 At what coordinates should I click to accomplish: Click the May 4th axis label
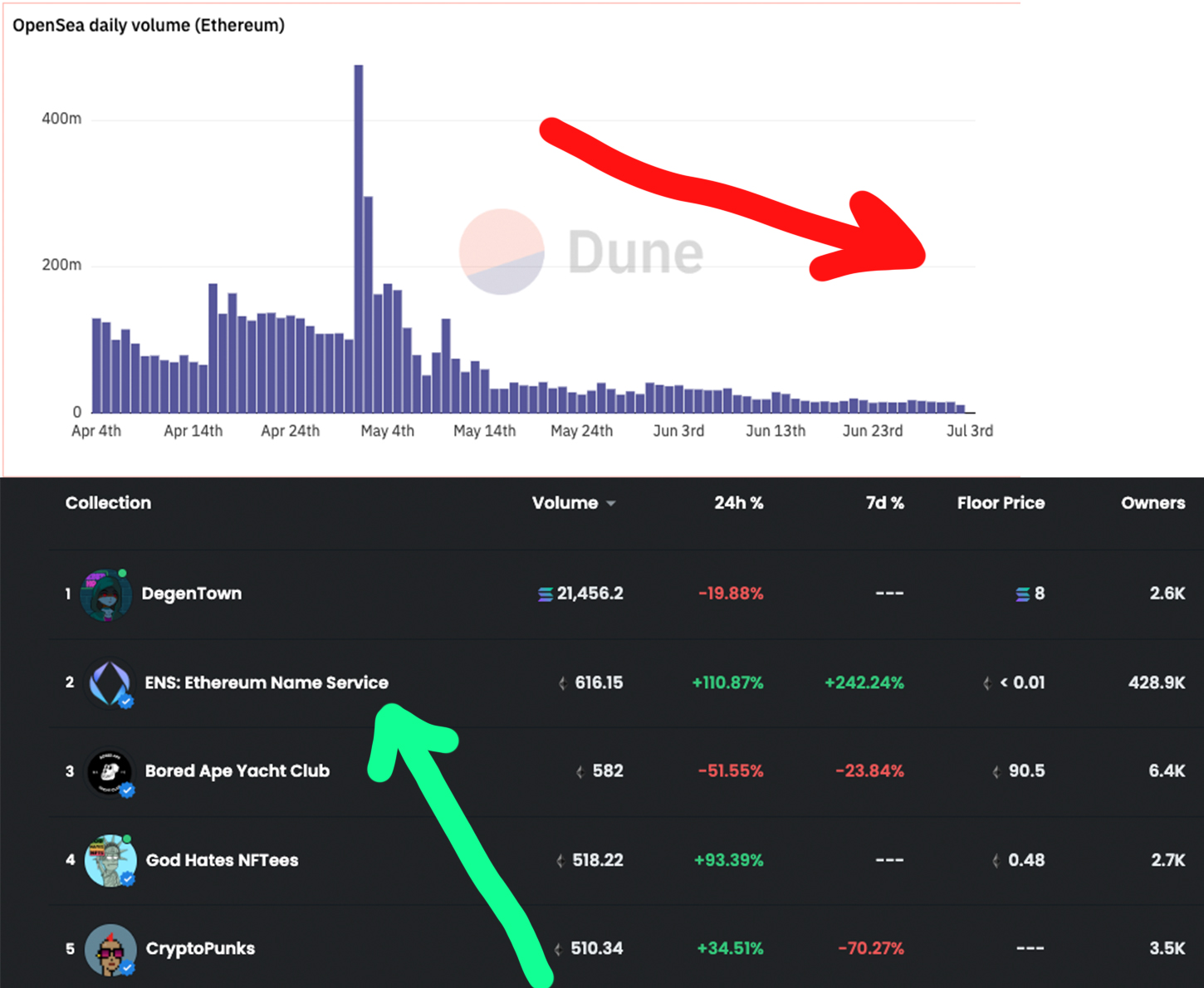(x=387, y=431)
